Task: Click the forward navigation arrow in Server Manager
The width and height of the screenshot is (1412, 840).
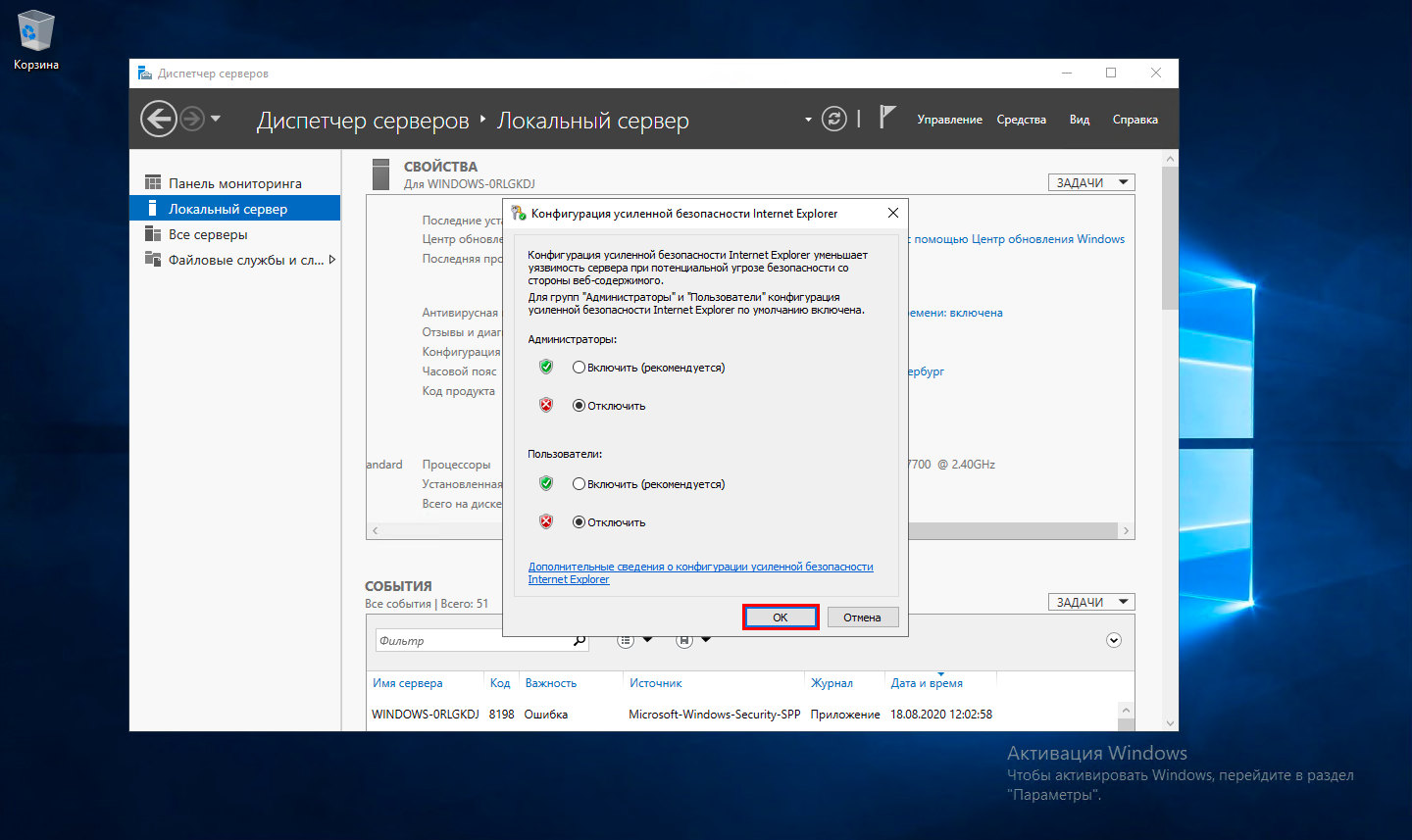Action: pyautogui.click(x=192, y=119)
